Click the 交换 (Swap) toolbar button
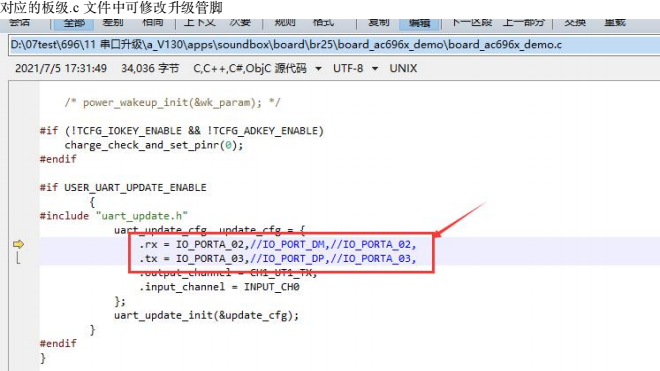This screenshot has height=371, width=660. (575, 22)
